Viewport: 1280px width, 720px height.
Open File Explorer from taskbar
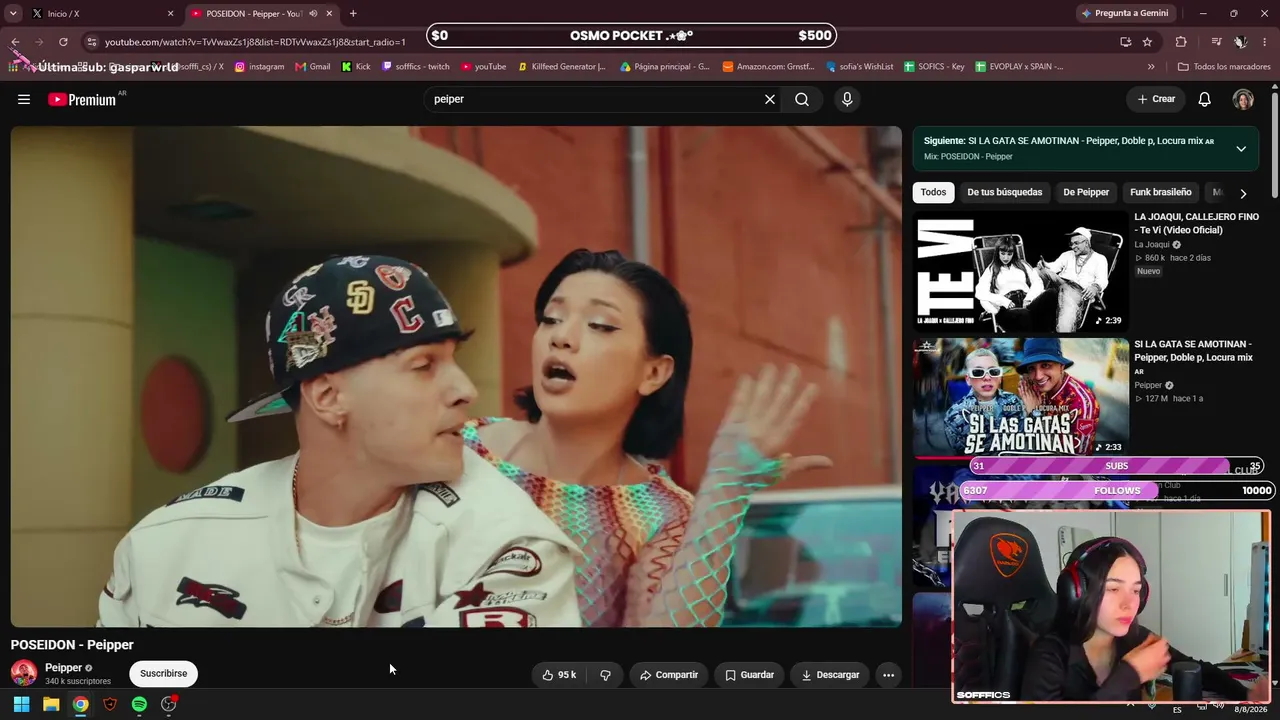pos(51,704)
